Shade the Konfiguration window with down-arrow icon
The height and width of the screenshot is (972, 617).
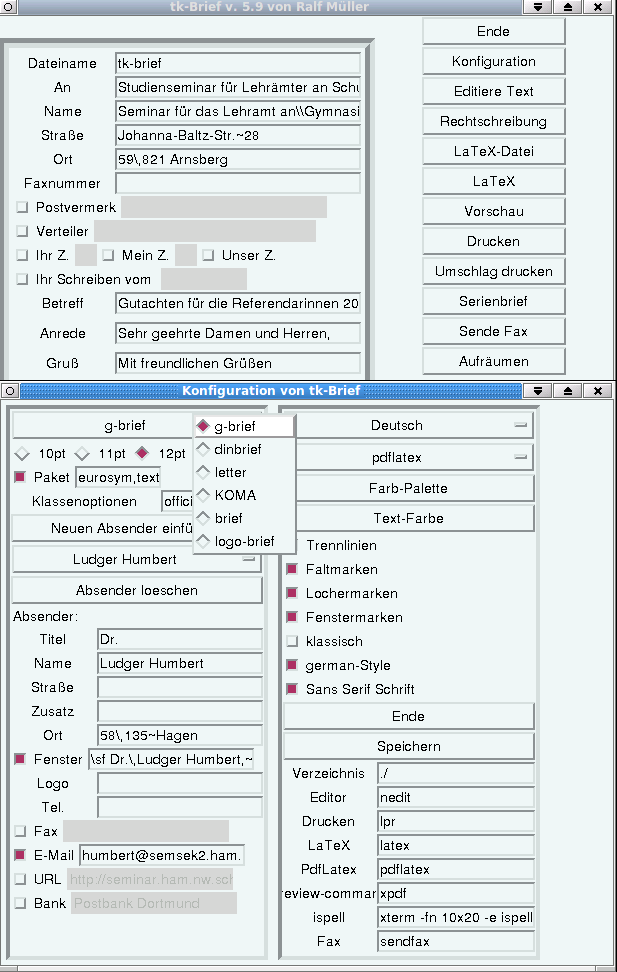tap(538, 391)
